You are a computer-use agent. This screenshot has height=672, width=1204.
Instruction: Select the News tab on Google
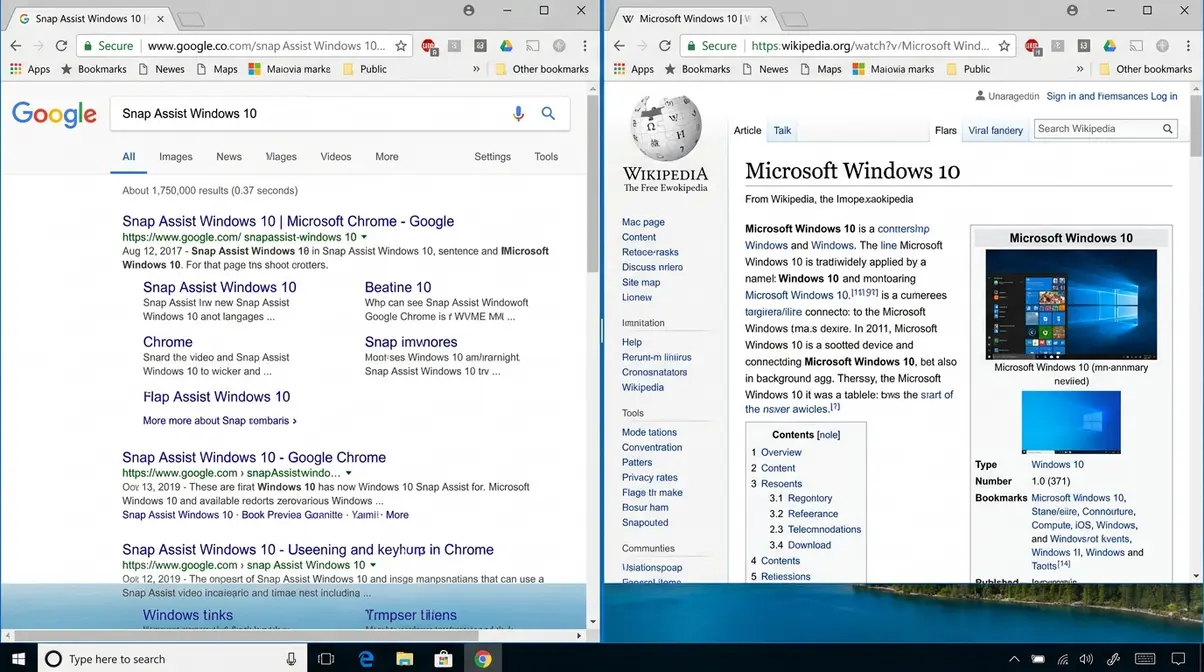229,157
